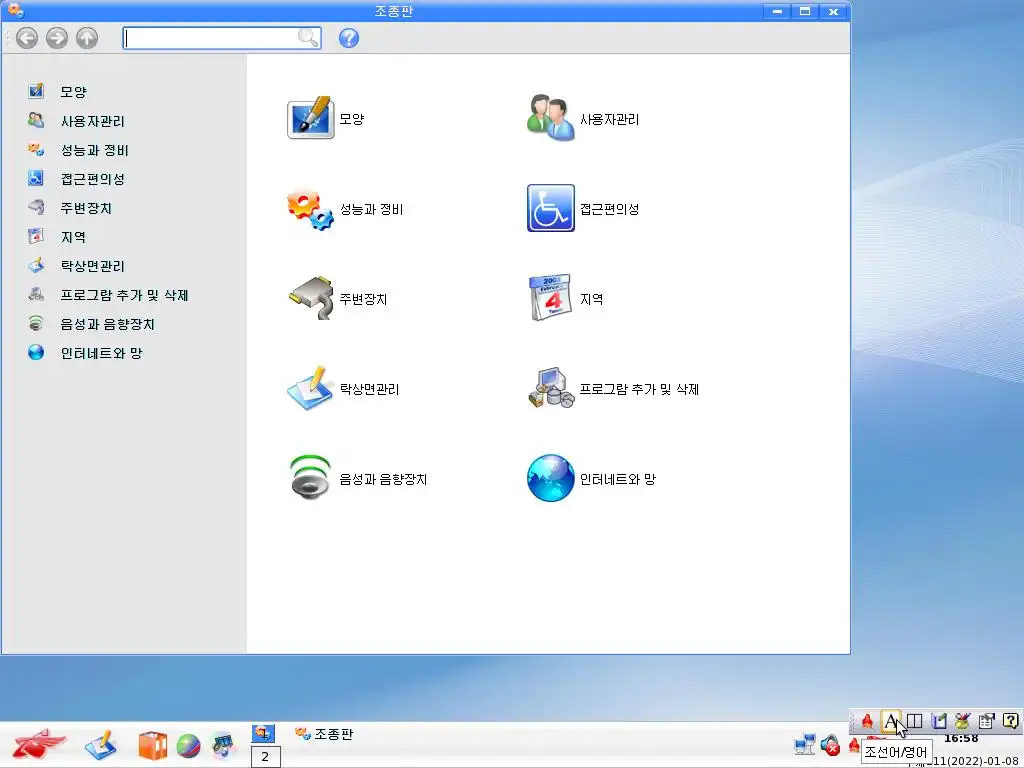
Task: Select 지역 in the left sidebar
Action: click(x=73, y=237)
